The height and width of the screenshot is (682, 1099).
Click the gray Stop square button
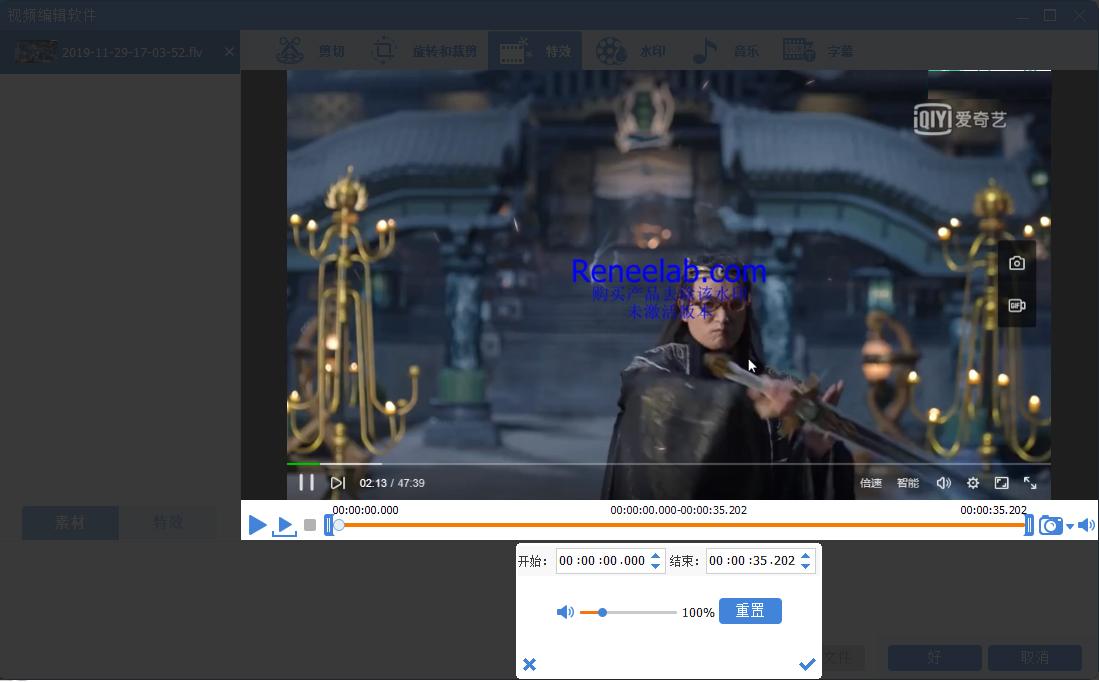(310, 525)
